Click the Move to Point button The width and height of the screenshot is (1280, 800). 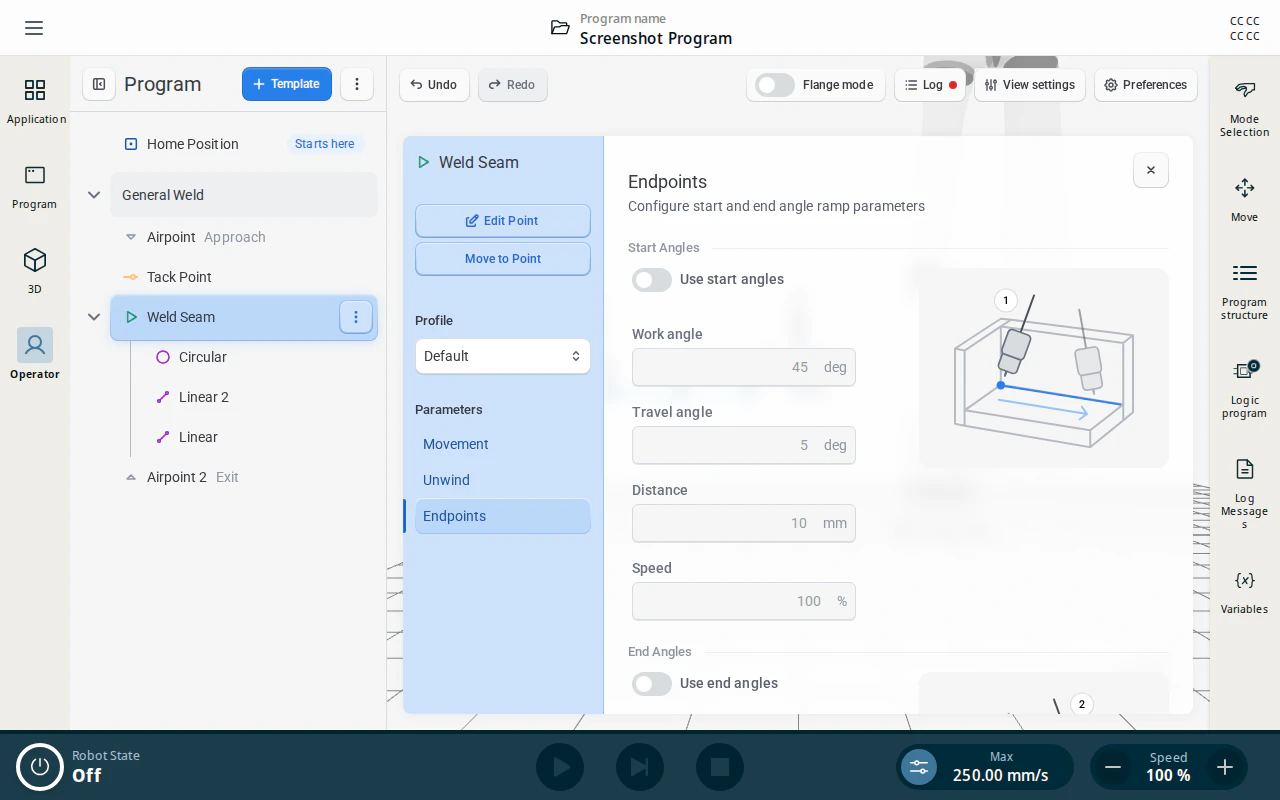point(503,259)
